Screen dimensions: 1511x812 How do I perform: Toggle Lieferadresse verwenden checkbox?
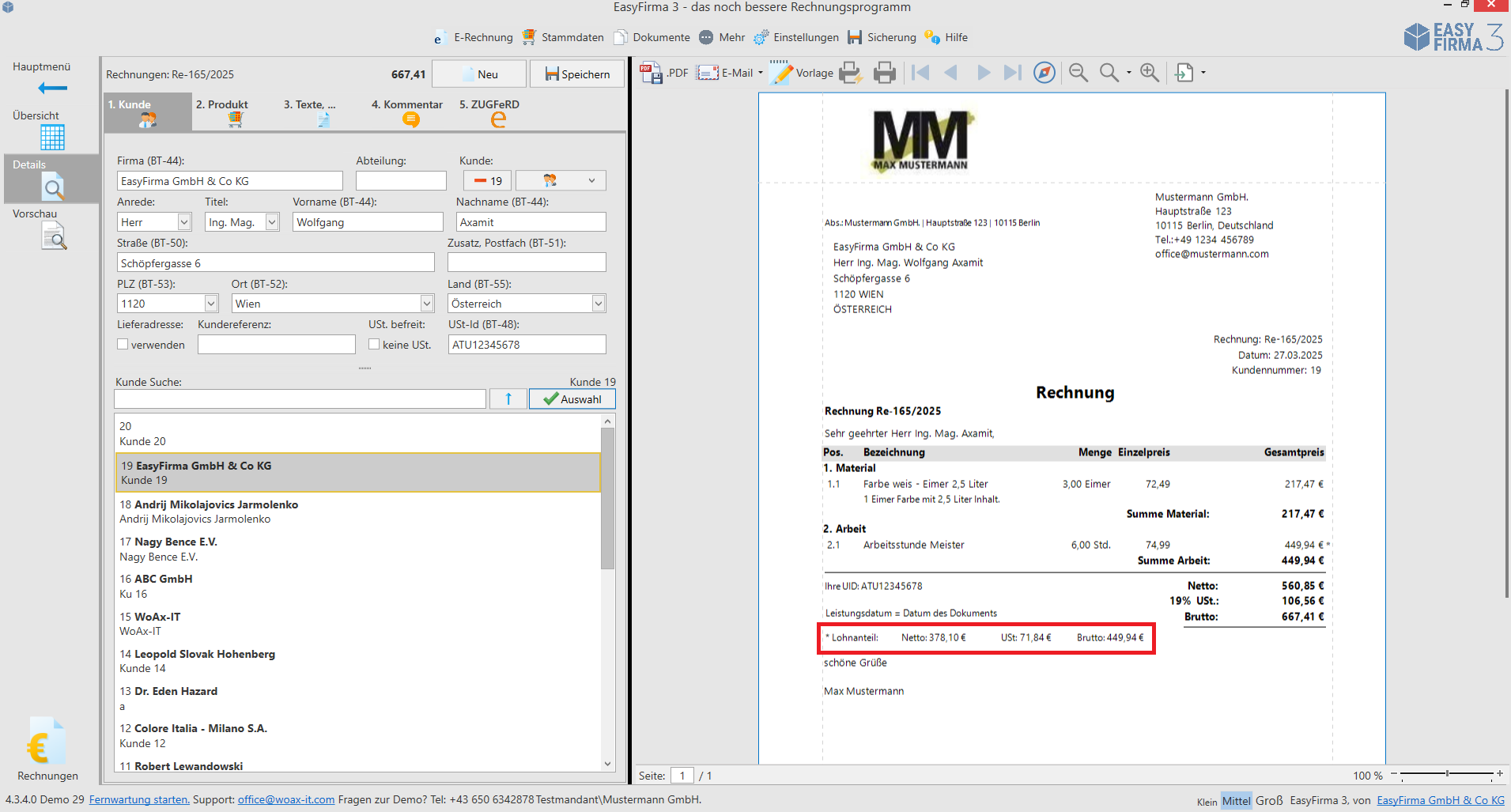pyautogui.click(x=123, y=345)
